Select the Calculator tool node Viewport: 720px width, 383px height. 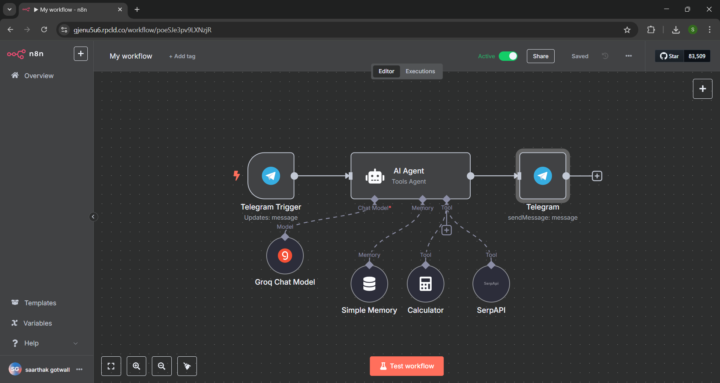[426, 284]
